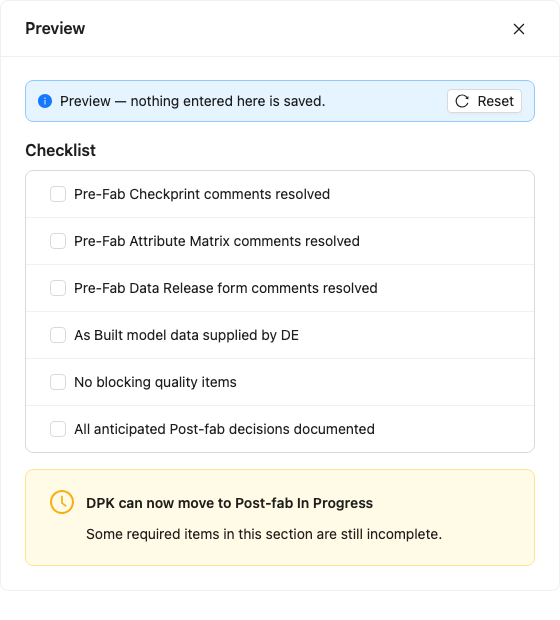This screenshot has width=560, height=620.
Task: Click the circular arrow icon inside Reset
Action: 462,101
